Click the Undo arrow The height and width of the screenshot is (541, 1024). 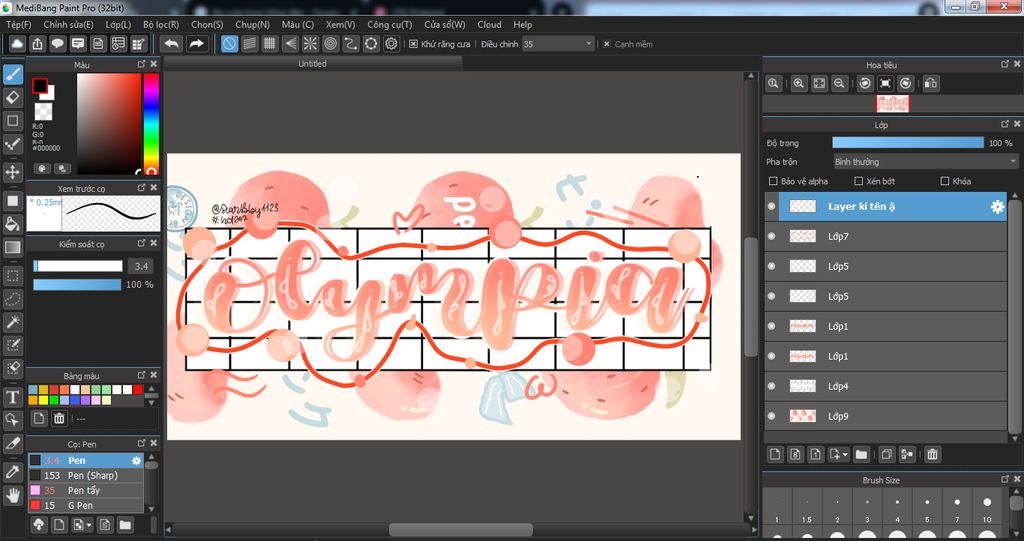[x=172, y=44]
